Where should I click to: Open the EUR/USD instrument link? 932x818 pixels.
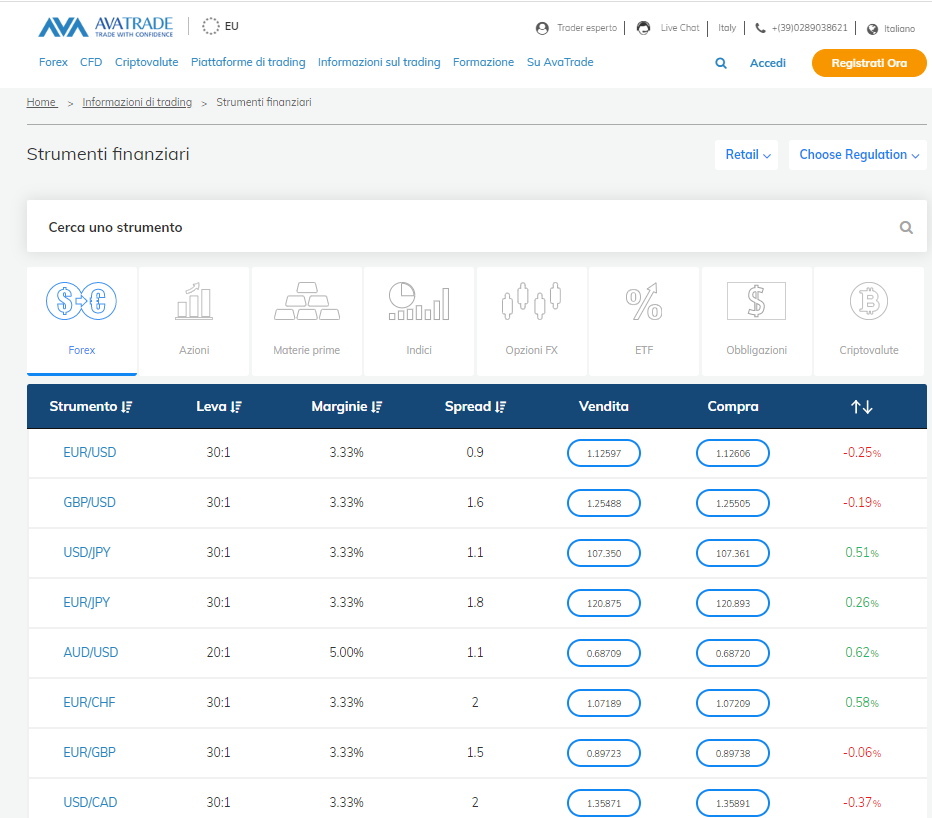coord(90,452)
